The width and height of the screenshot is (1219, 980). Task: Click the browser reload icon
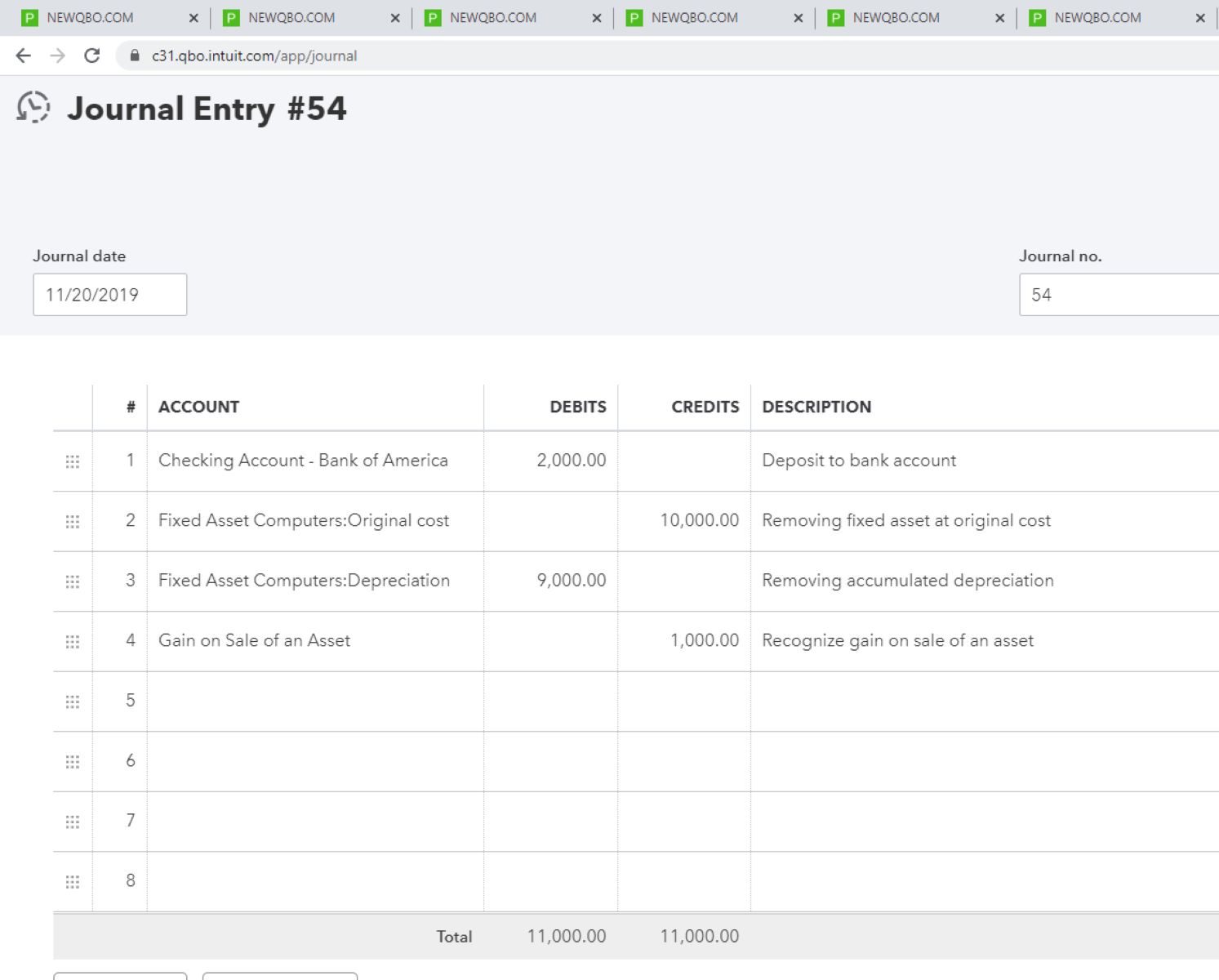tap(92, 56)
